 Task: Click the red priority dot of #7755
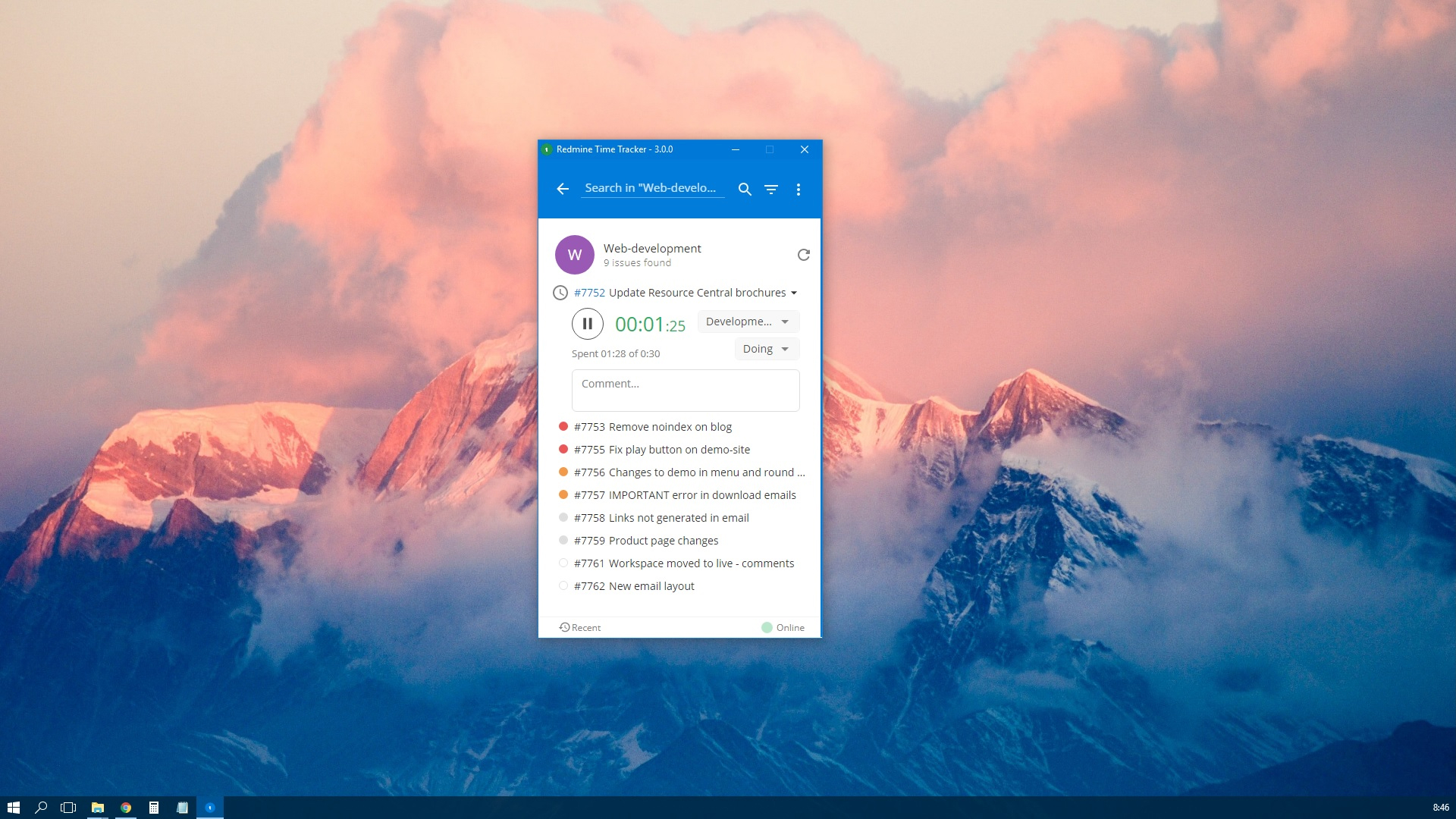pyautogui.click(x=563, y=449)
